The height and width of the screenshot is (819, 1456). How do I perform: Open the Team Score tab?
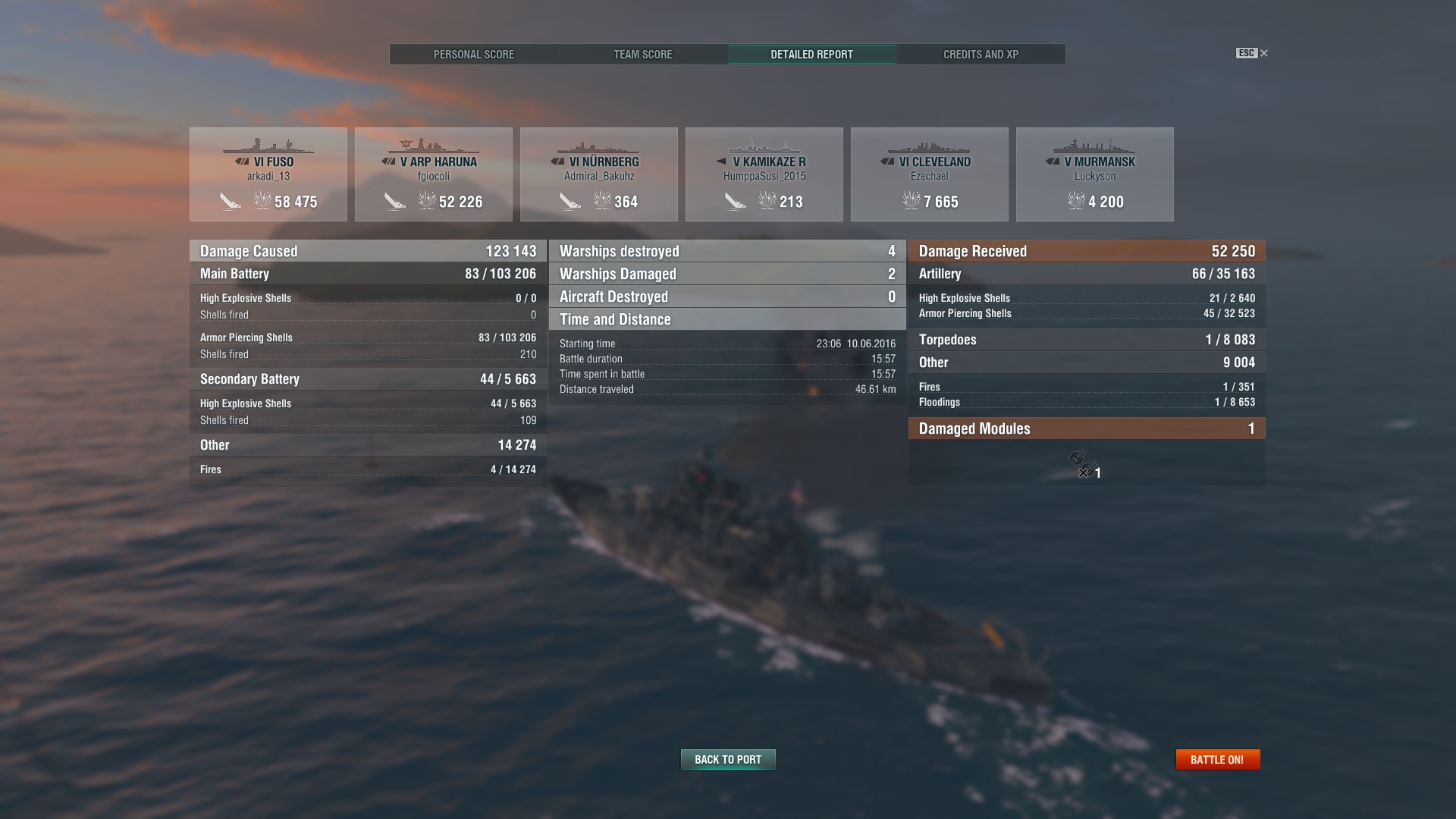[x=643, y=55]
